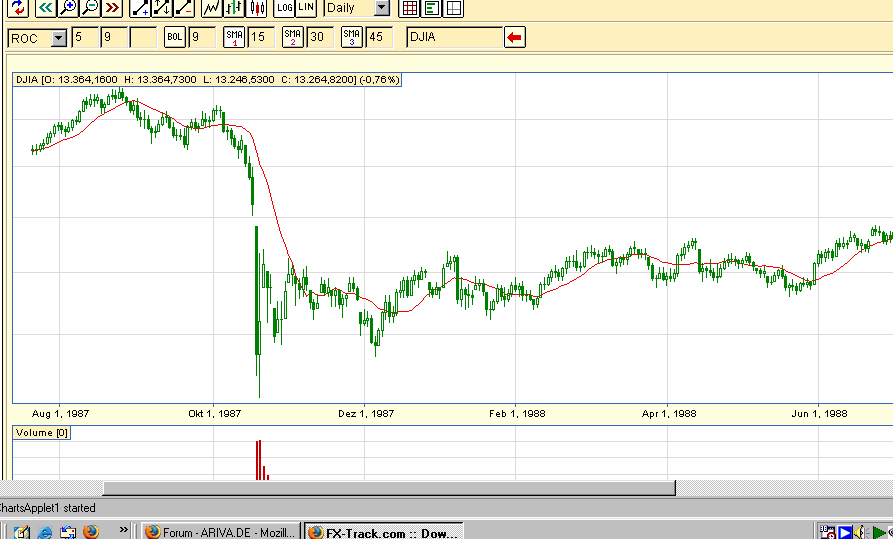This screenshot has height=539, width=893.
Task: Select the remove trend line tool
Action: (x=184, y=7)
